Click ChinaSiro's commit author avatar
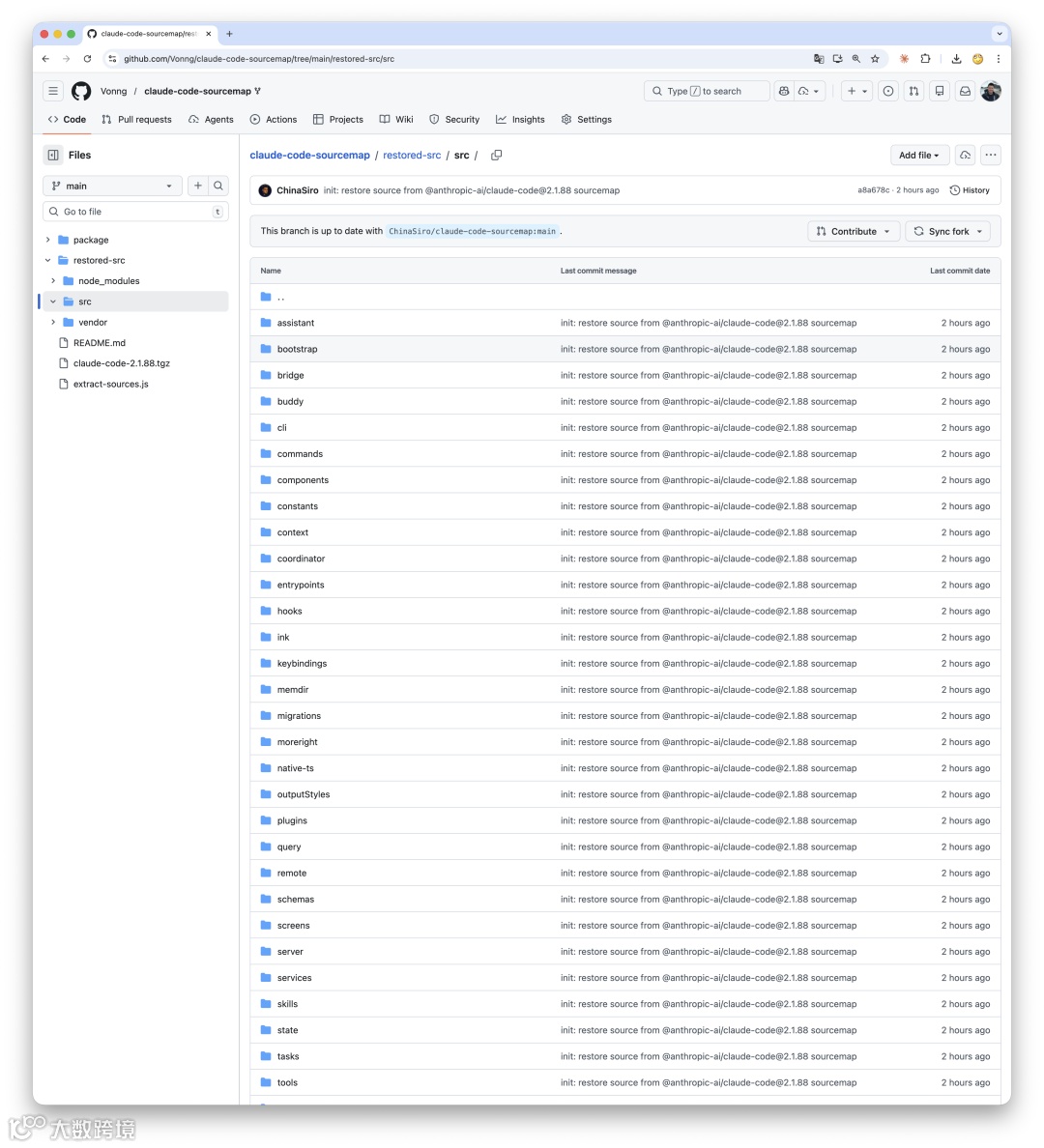 pos(265,190)
